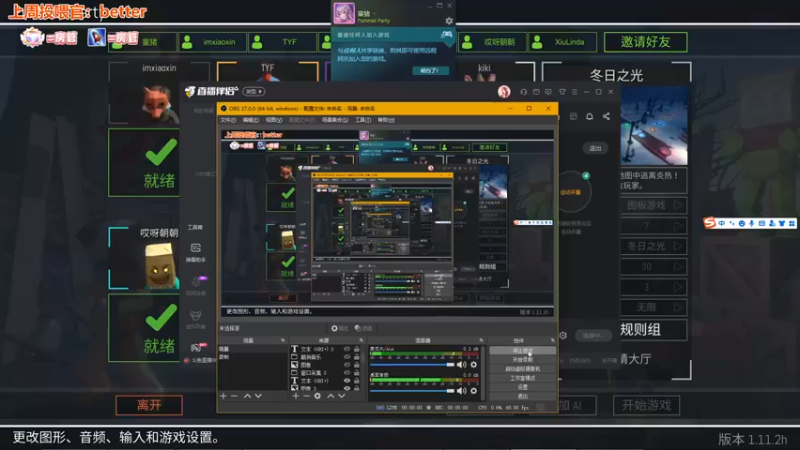
Task: Click the hamburger menu icon in 直播伴侣
Action: point(574,92)
